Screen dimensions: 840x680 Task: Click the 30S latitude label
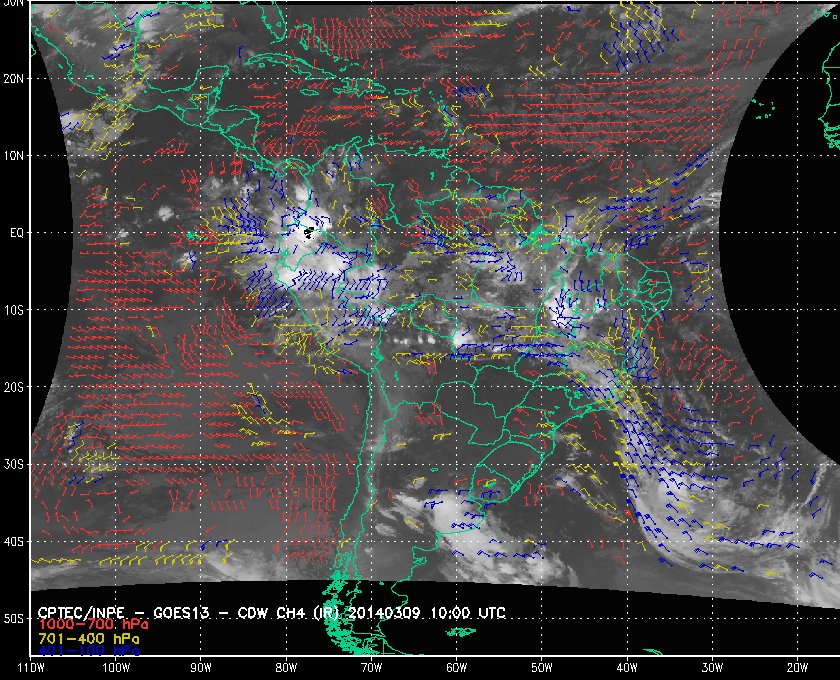[x=13, y=464]
